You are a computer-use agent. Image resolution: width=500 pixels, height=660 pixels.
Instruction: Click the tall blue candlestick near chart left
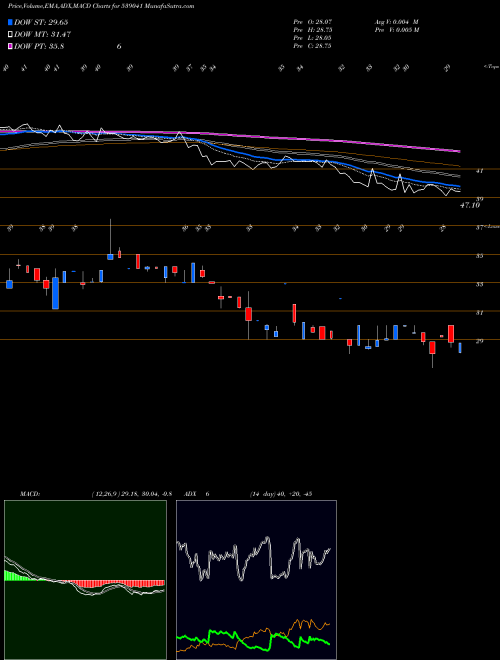click(55, 293)
